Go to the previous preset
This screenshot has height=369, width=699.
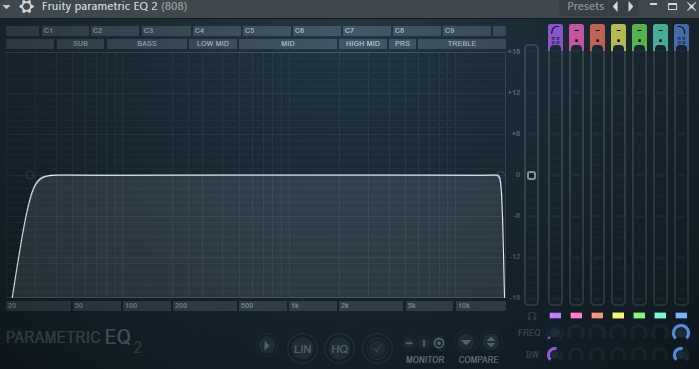pyautogui.click(x=616, y=7)
